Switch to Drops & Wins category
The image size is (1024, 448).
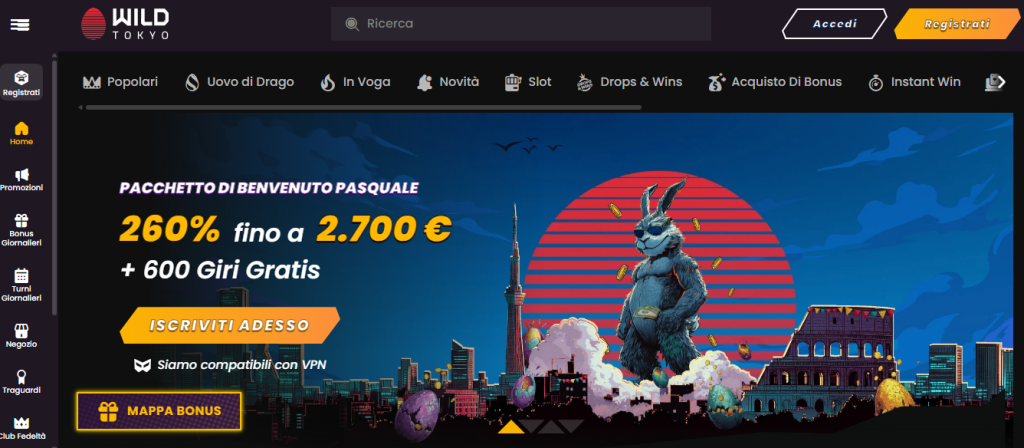(630, 82)
